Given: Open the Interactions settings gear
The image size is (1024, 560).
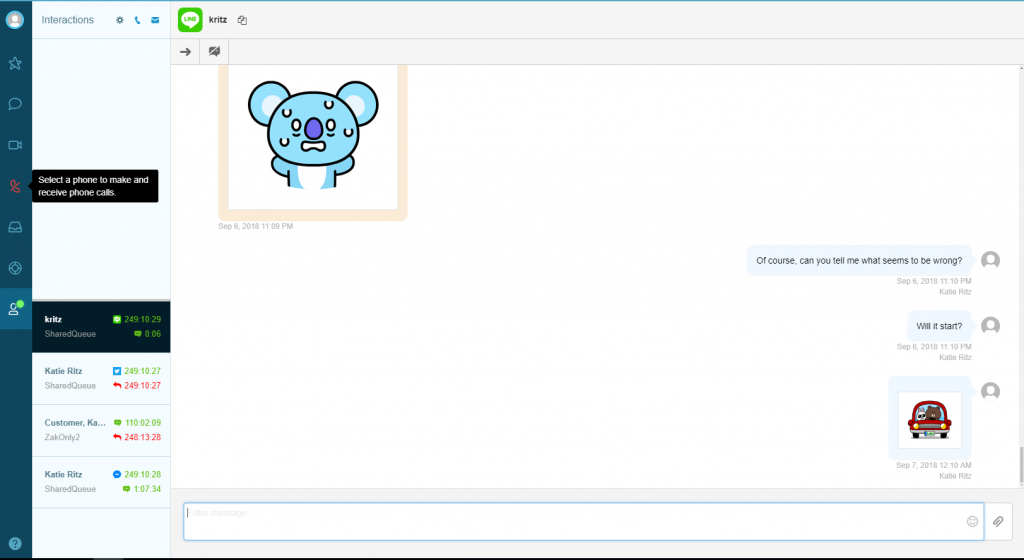Looking at the screenshot, I should coord(120,20).
